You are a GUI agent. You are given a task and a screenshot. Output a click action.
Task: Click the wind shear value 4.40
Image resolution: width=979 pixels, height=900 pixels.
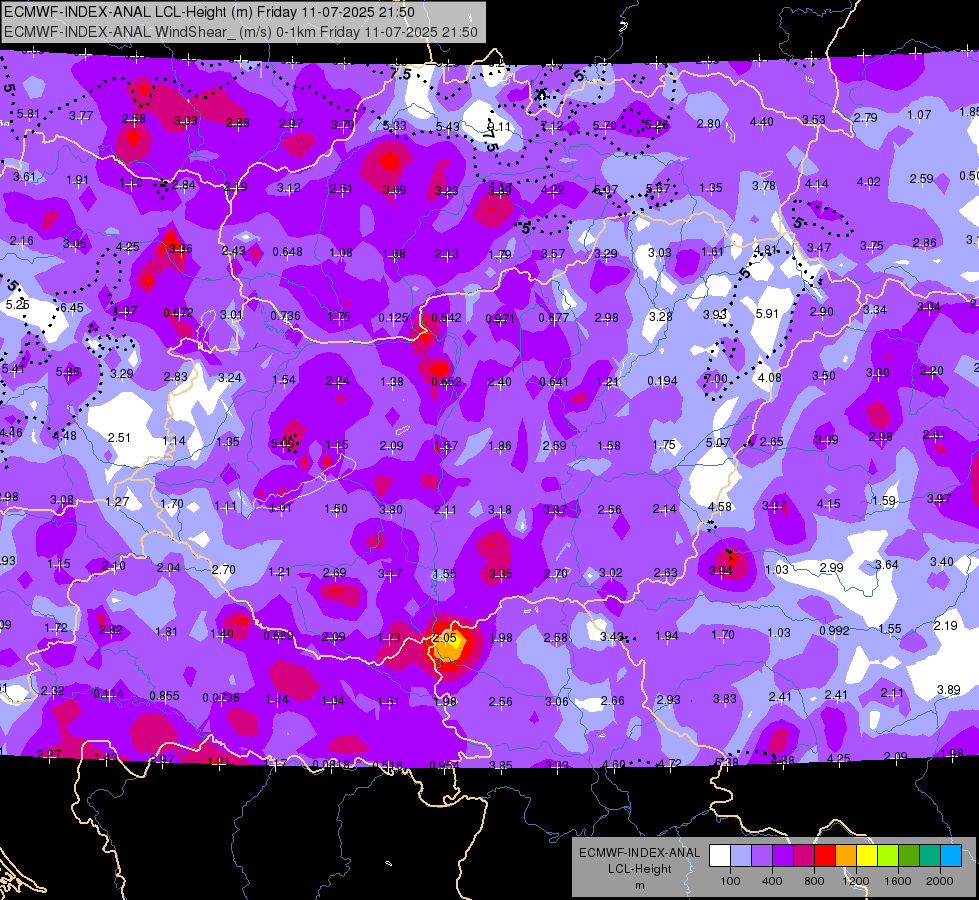pyautogui.click(x=762, y=122)
